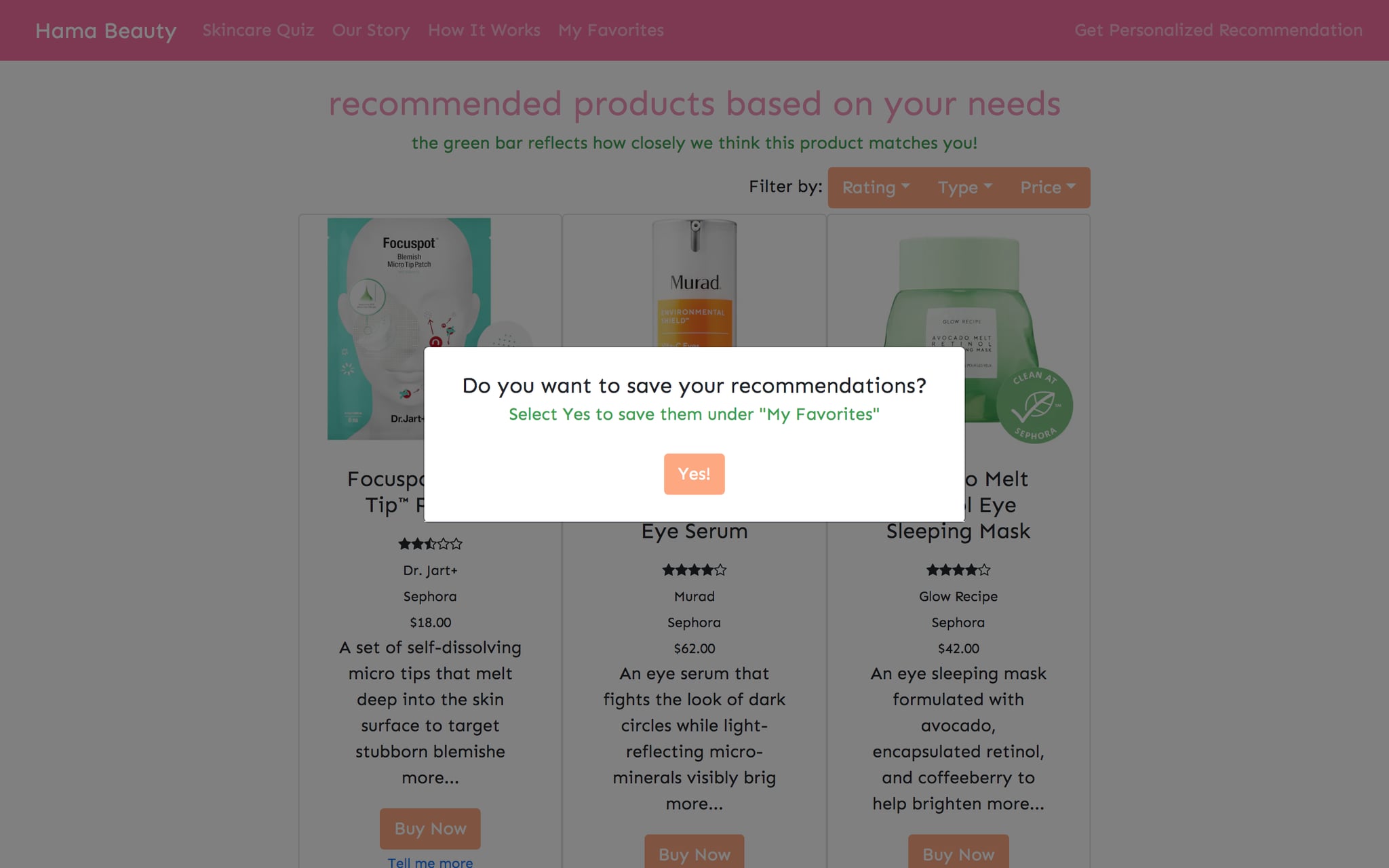Click Dr. Jart+ product star rating
The width and height of the screenshot is (1389, 868).
point(430,544)
